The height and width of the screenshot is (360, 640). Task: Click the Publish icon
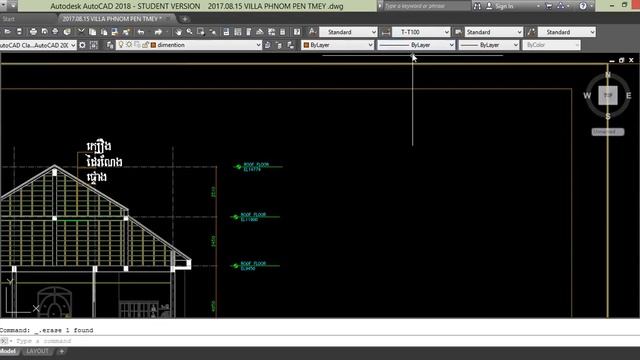click(x=55, y=32)
